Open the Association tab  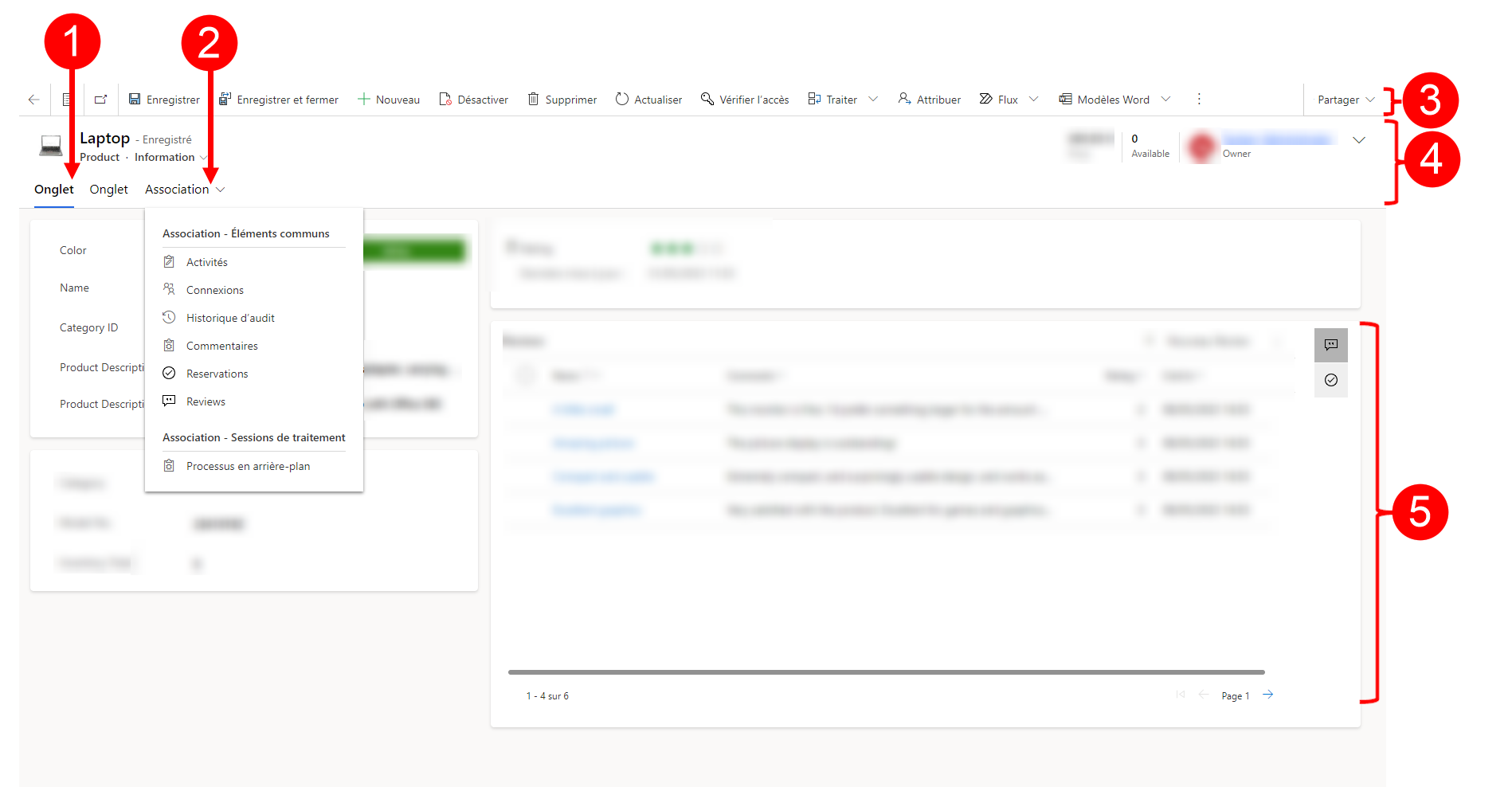(x=177, y=190)
